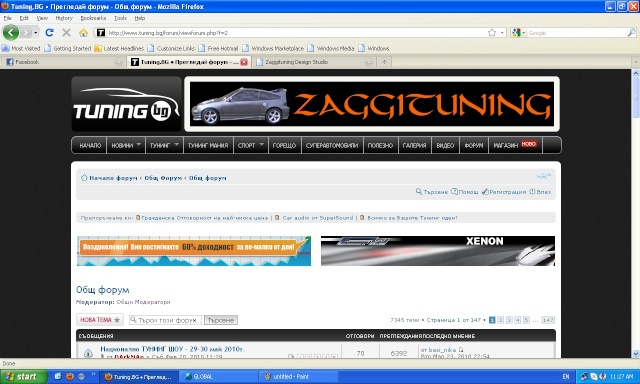
Task: Expand the ТУНИНГ navigation dropdown
Action: [177, 144]
